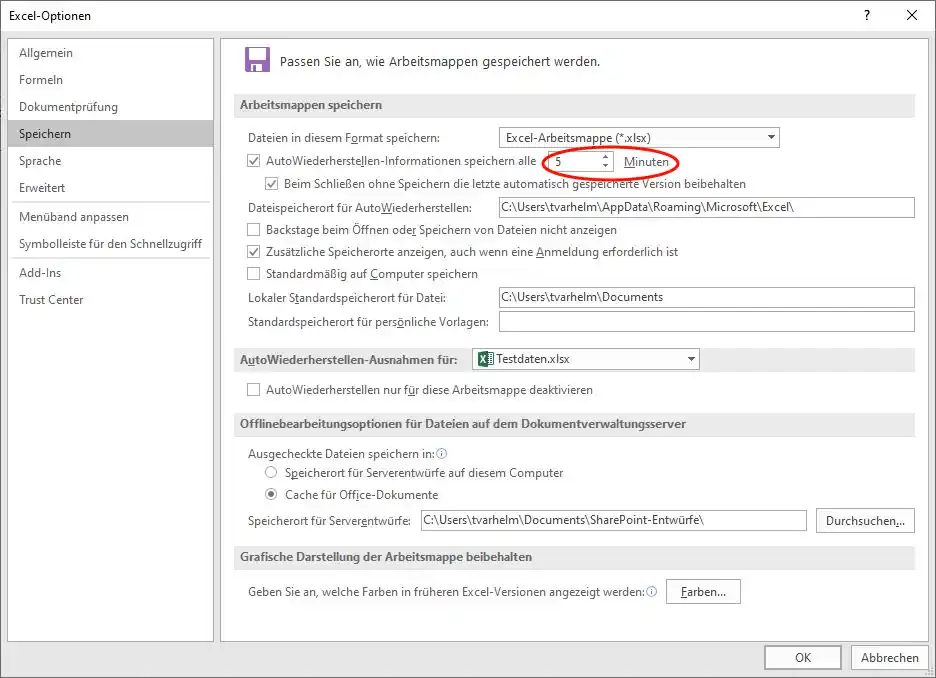
Task: Enable Standardmäßig auf Computer speichern checkbox
Action: click(253, 274)
